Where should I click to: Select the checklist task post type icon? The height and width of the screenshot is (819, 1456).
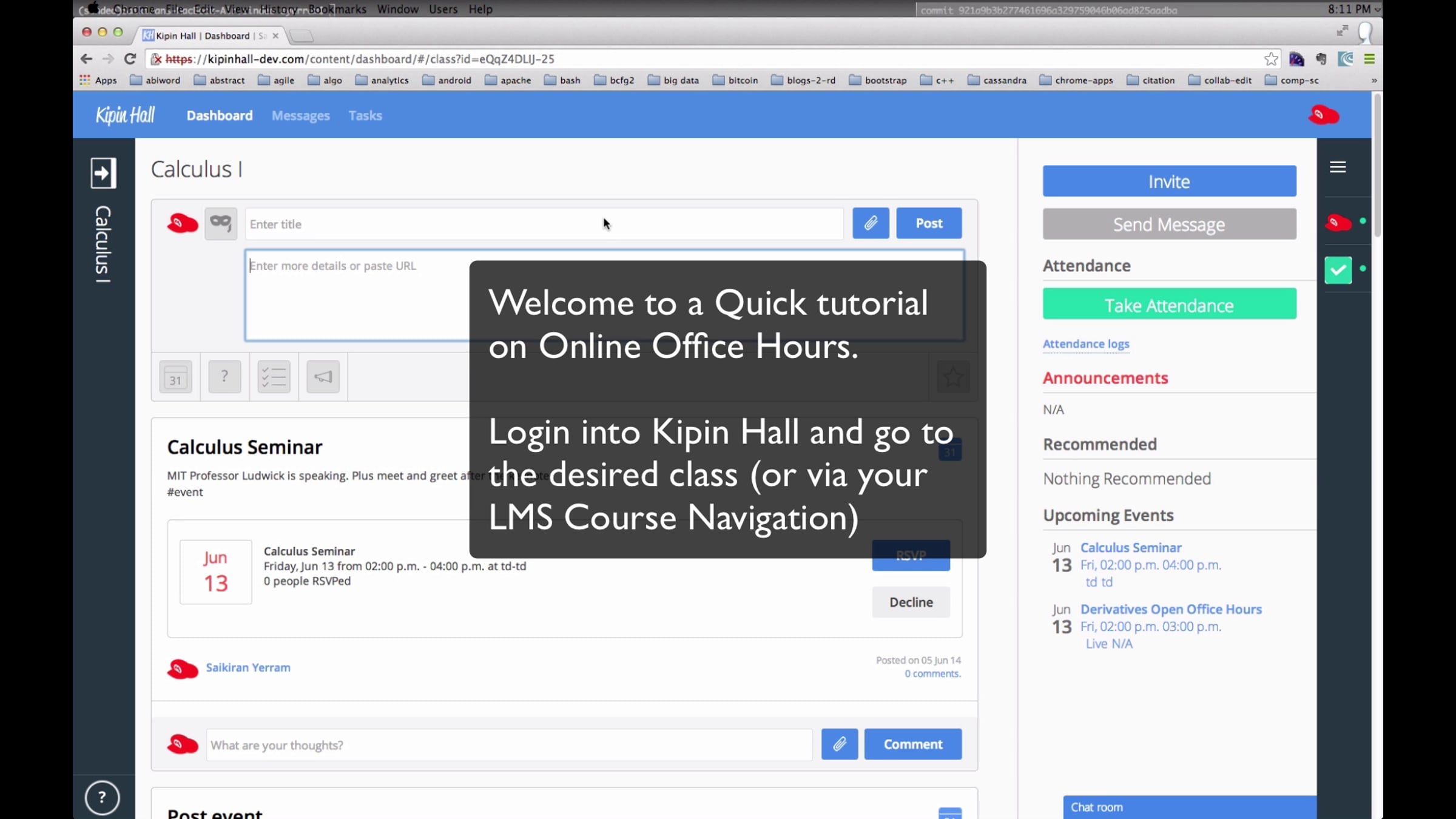(274, 377)
